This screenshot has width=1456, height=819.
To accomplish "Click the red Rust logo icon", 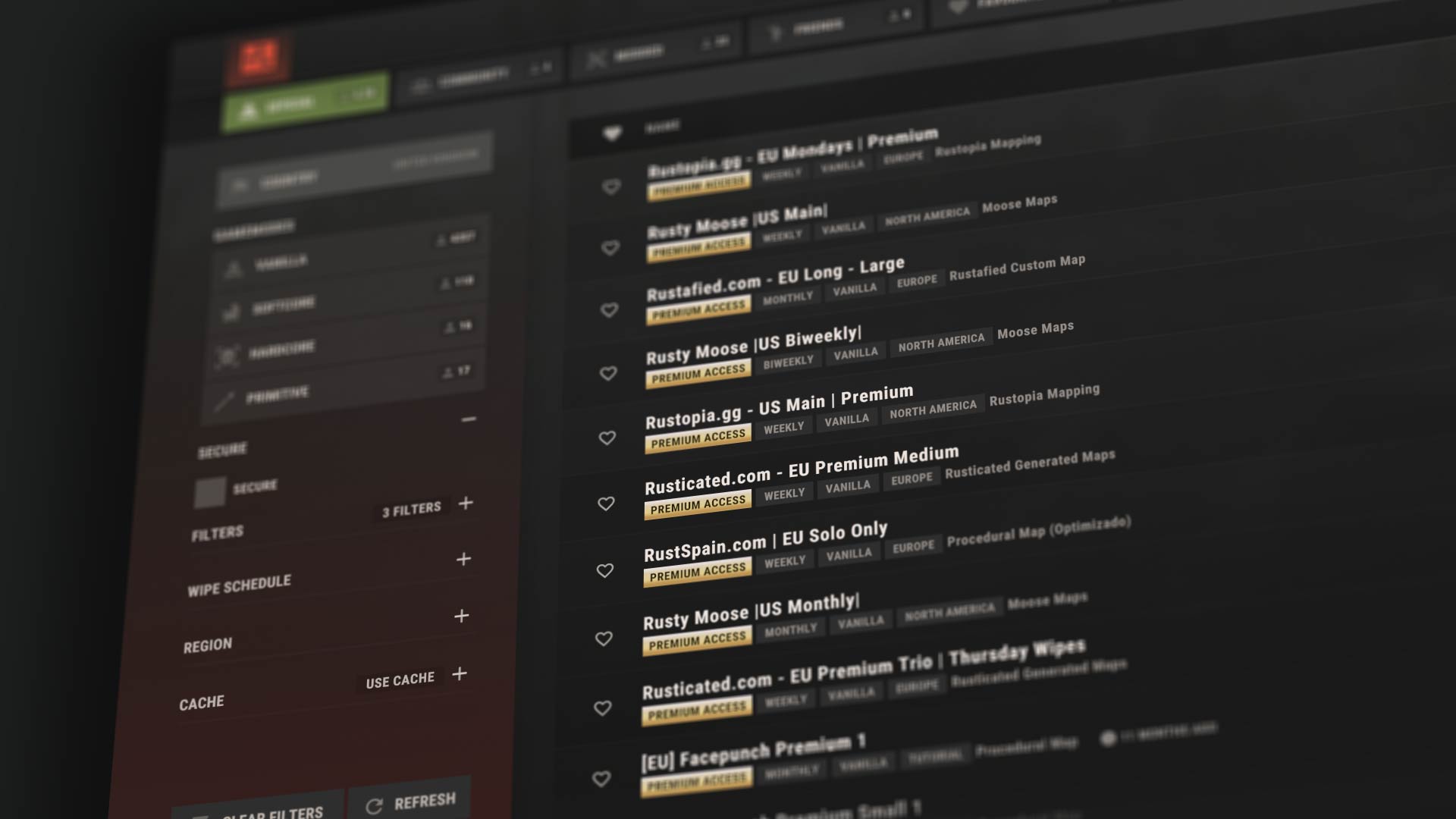I will click(x=259, y=58).
